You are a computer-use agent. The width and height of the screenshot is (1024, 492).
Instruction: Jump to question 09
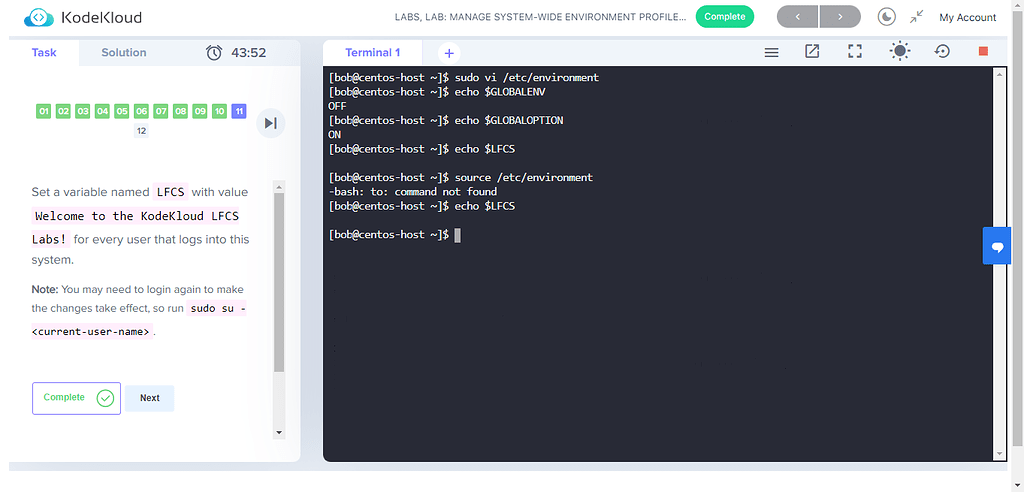click(x=200, y=112)
